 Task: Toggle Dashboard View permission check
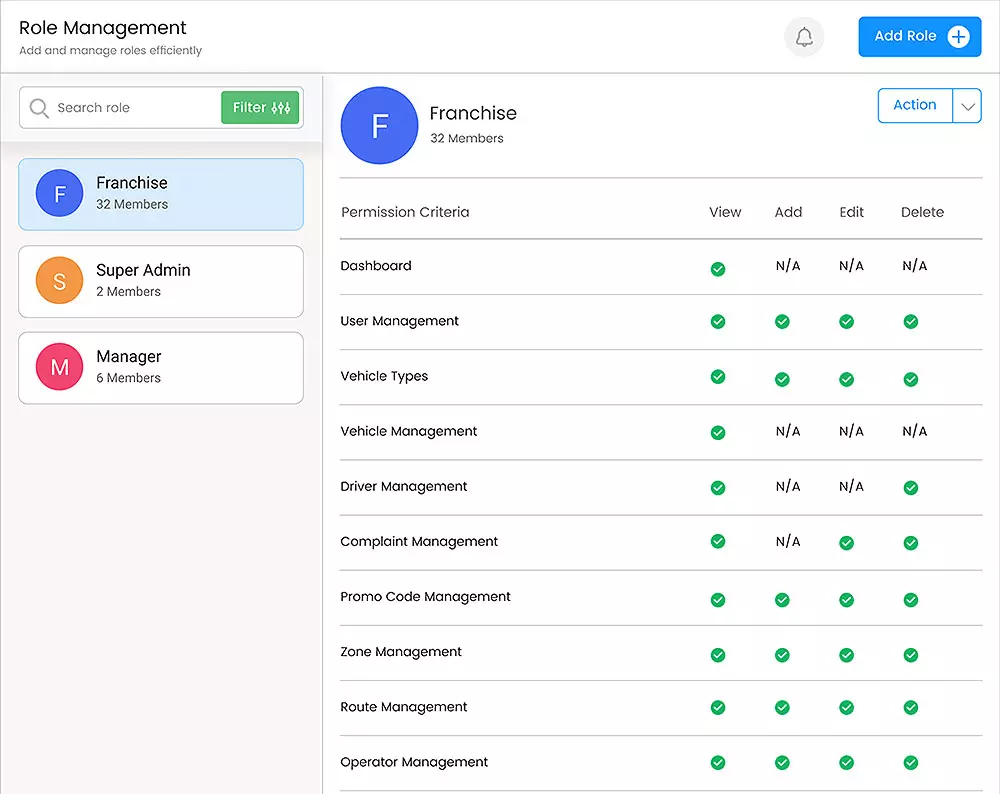pos(718,268)
